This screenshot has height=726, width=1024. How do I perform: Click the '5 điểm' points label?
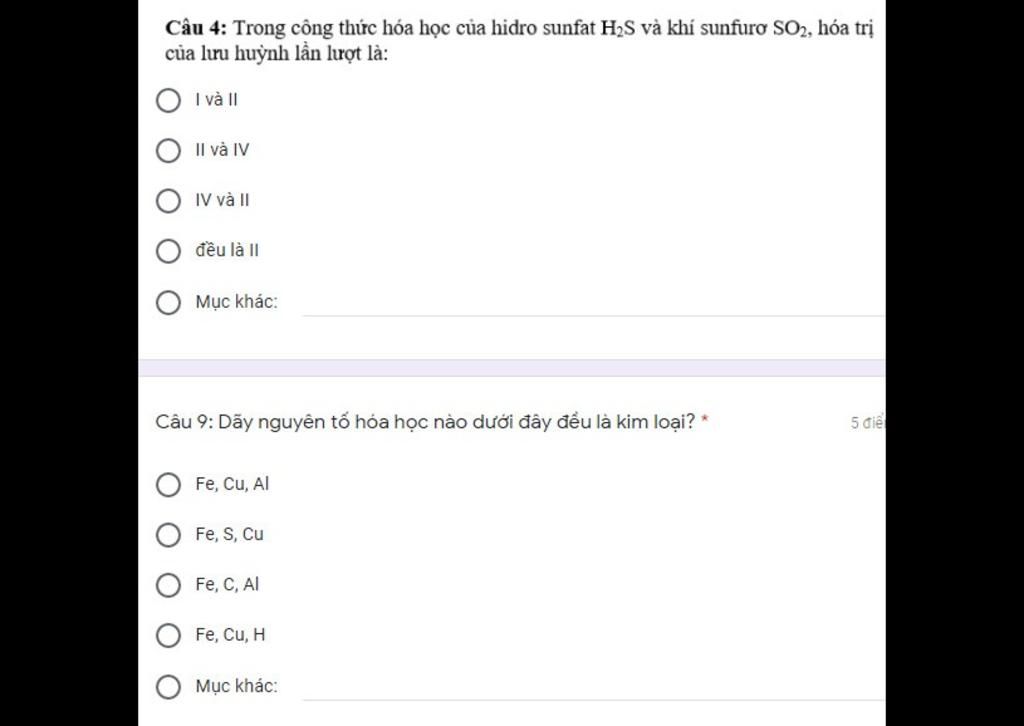pos(867,423)
